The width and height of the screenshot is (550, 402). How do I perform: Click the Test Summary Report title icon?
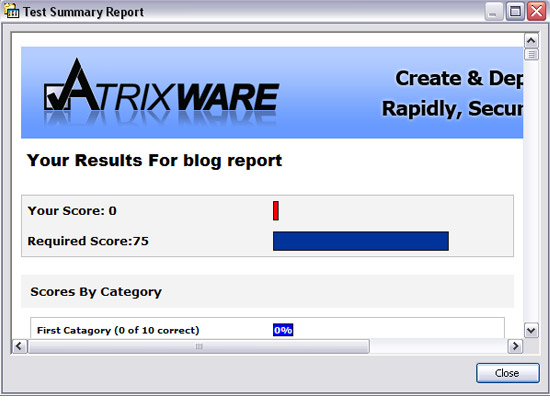(12, 11)
